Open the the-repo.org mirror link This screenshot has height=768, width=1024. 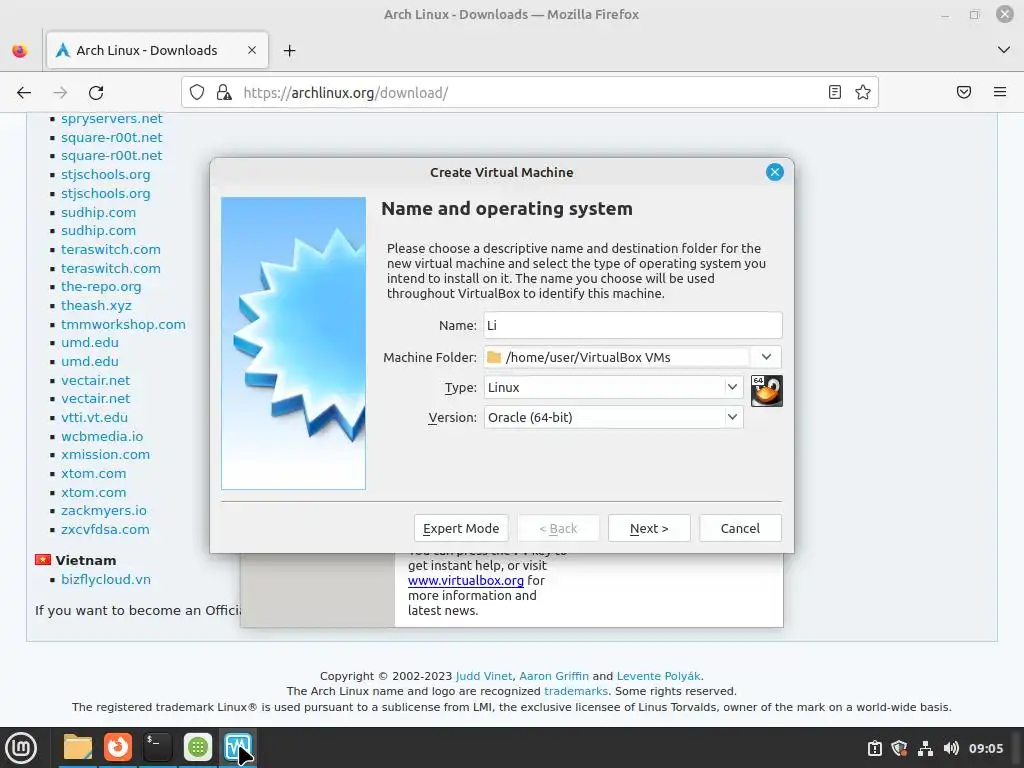[x=101, y=287]
